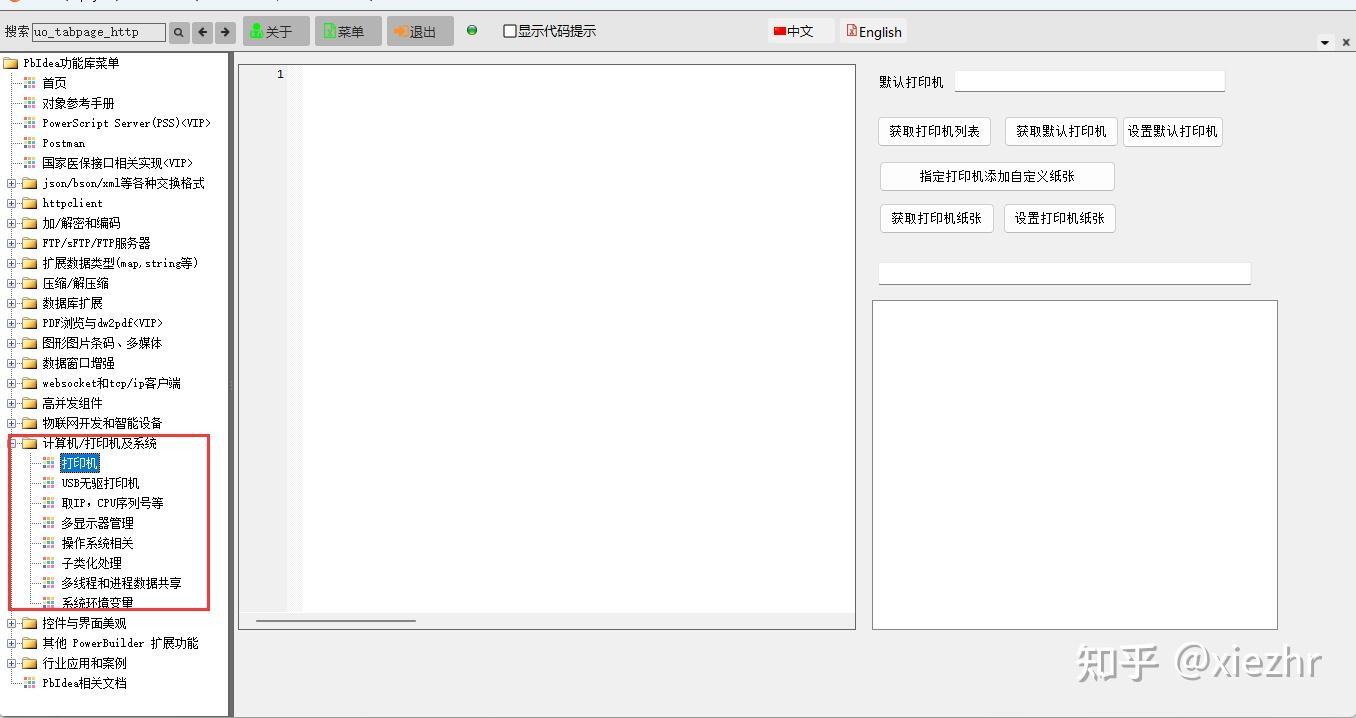The height and width of the screenshot is (718, 1356).
Task: Click the search magnifier icon
Action: tap(179, 32)
